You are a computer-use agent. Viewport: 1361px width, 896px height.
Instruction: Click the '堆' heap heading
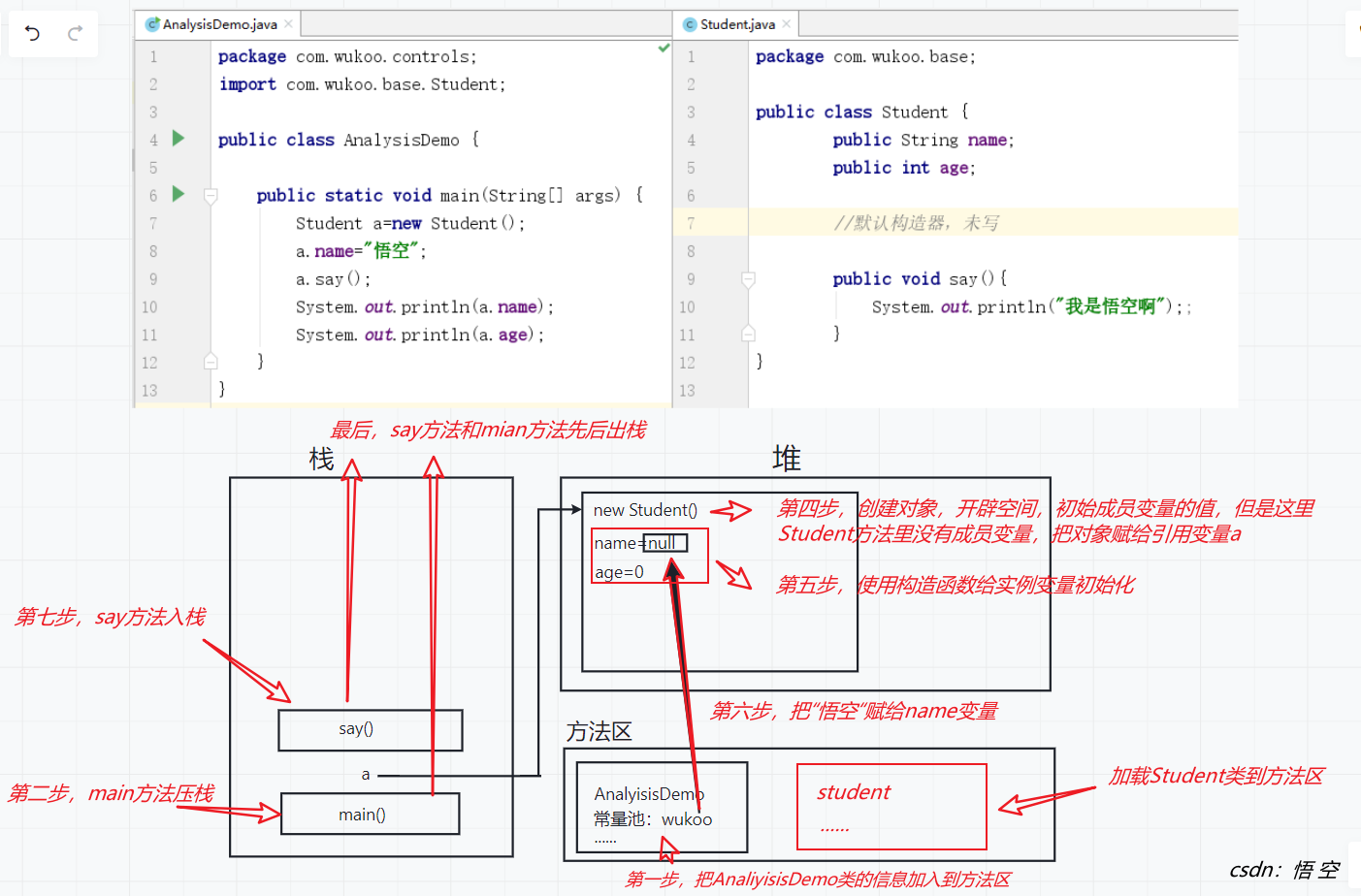click(787, 459)
